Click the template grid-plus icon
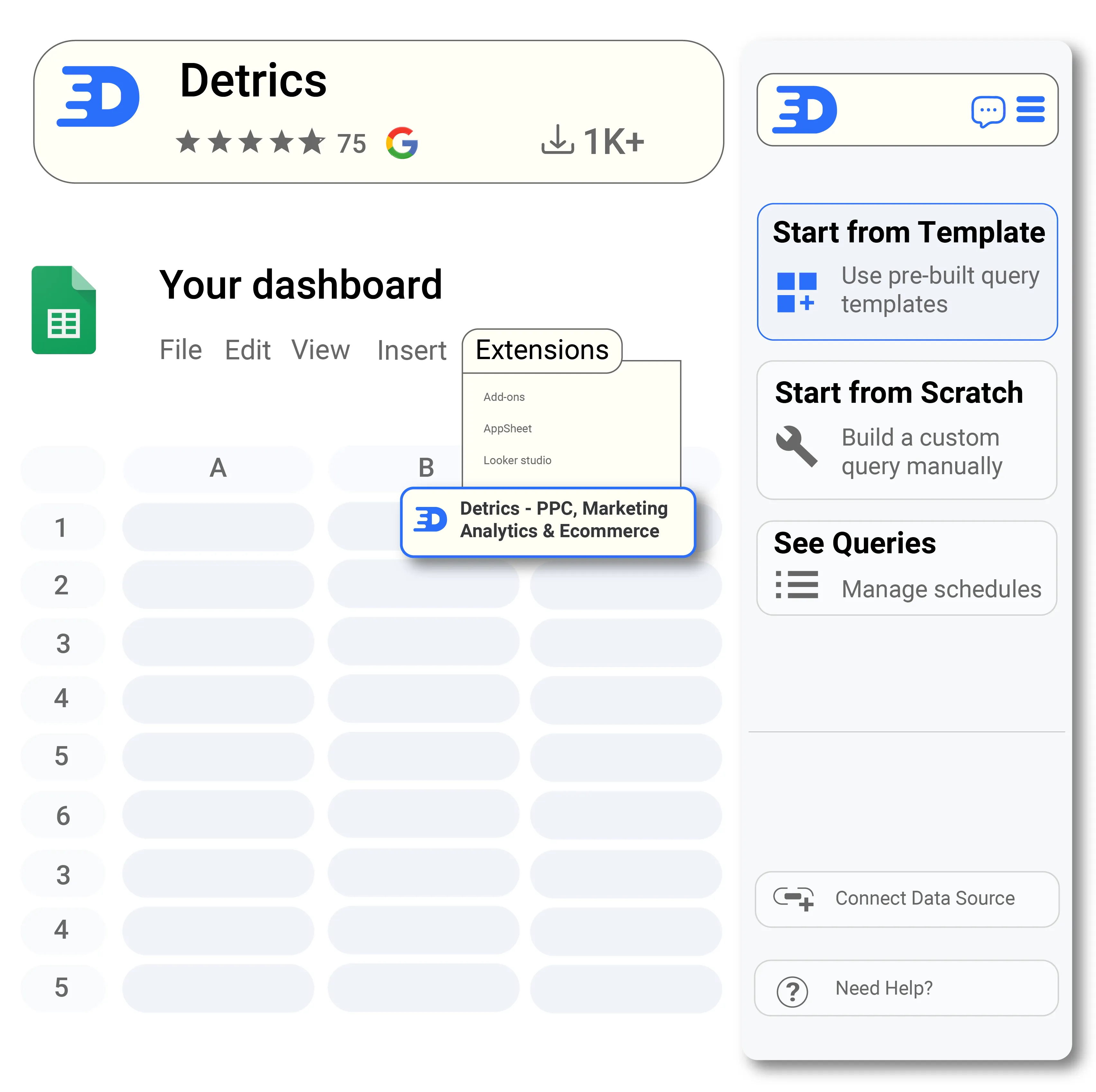This screenshot has height=1092, width=1096. pyautogui.click(x=796, y=292)
